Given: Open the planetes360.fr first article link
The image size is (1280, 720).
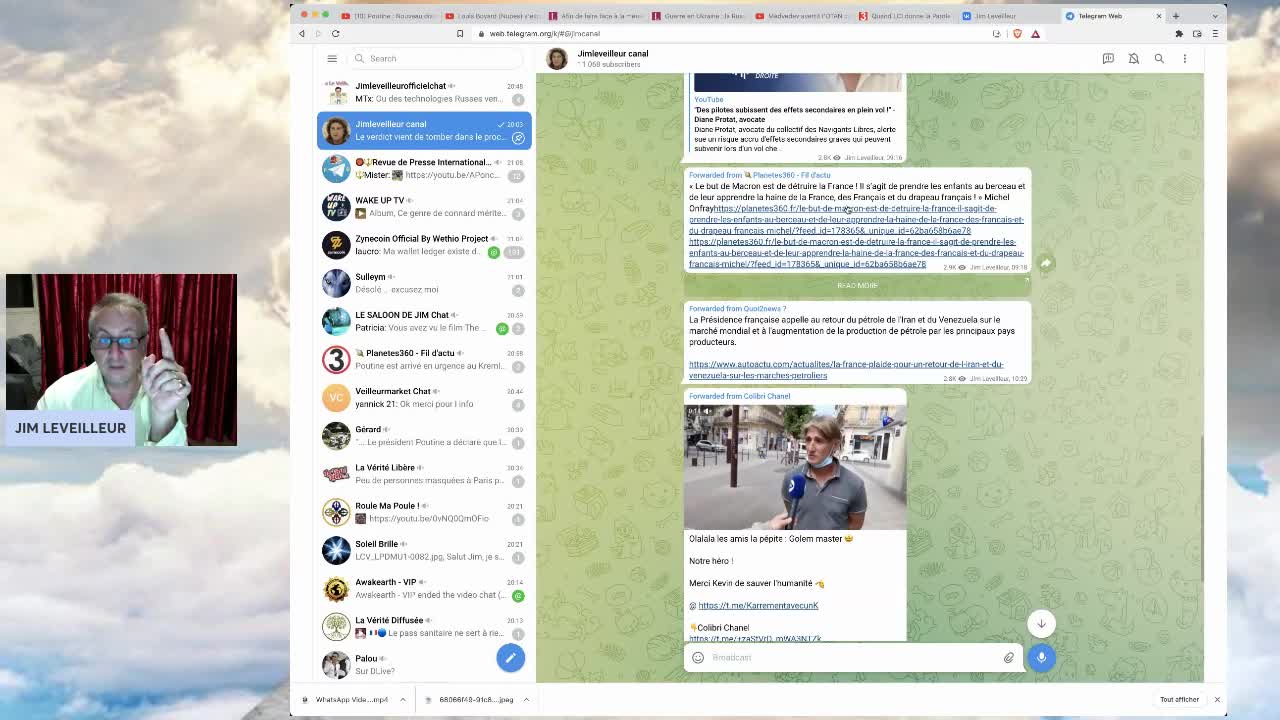Looking at the screenshot, I should point(856,220).
